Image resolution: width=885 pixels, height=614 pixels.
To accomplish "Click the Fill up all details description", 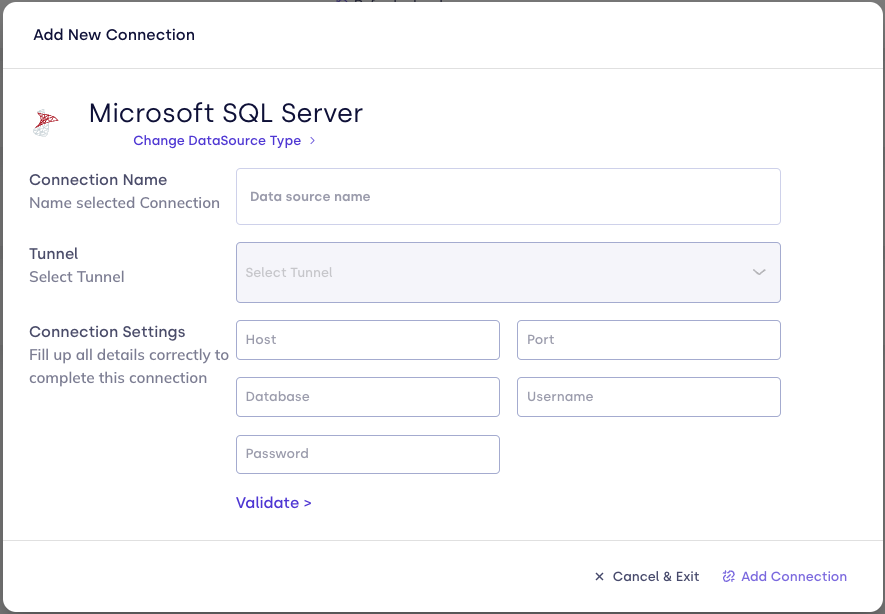I will pyautogui.click(x=129, y=366).
